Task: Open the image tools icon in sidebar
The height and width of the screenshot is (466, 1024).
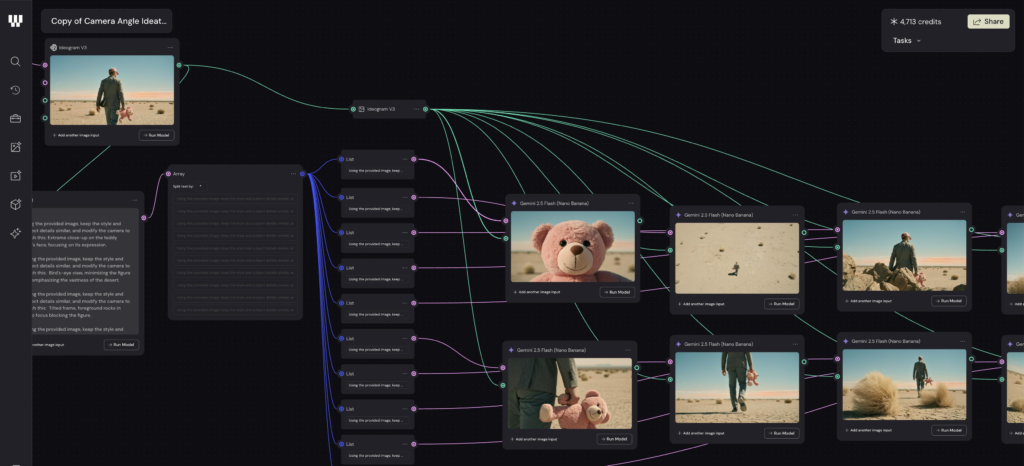Action: point(15,147)
